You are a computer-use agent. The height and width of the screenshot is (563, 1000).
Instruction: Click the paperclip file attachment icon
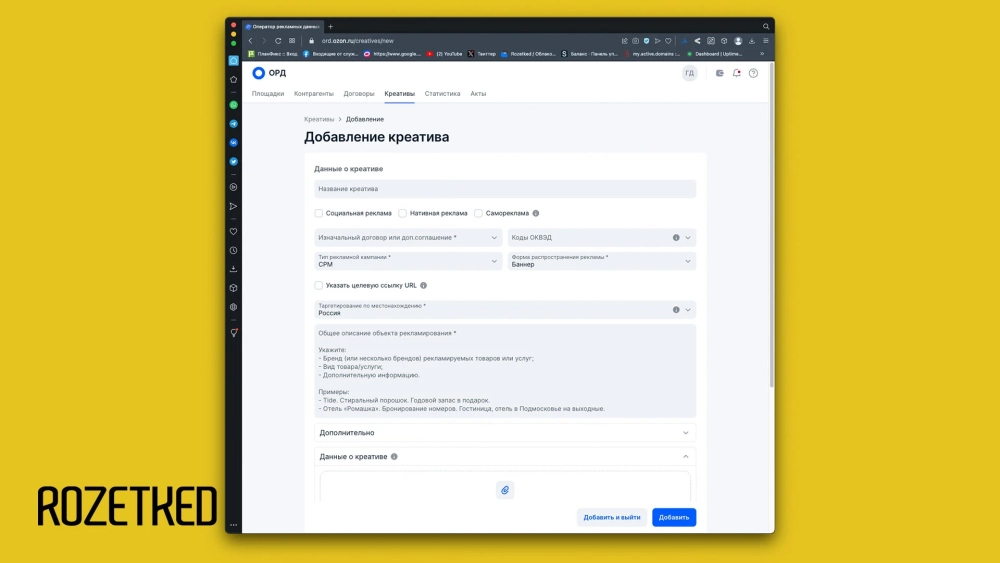click(505, 490)
